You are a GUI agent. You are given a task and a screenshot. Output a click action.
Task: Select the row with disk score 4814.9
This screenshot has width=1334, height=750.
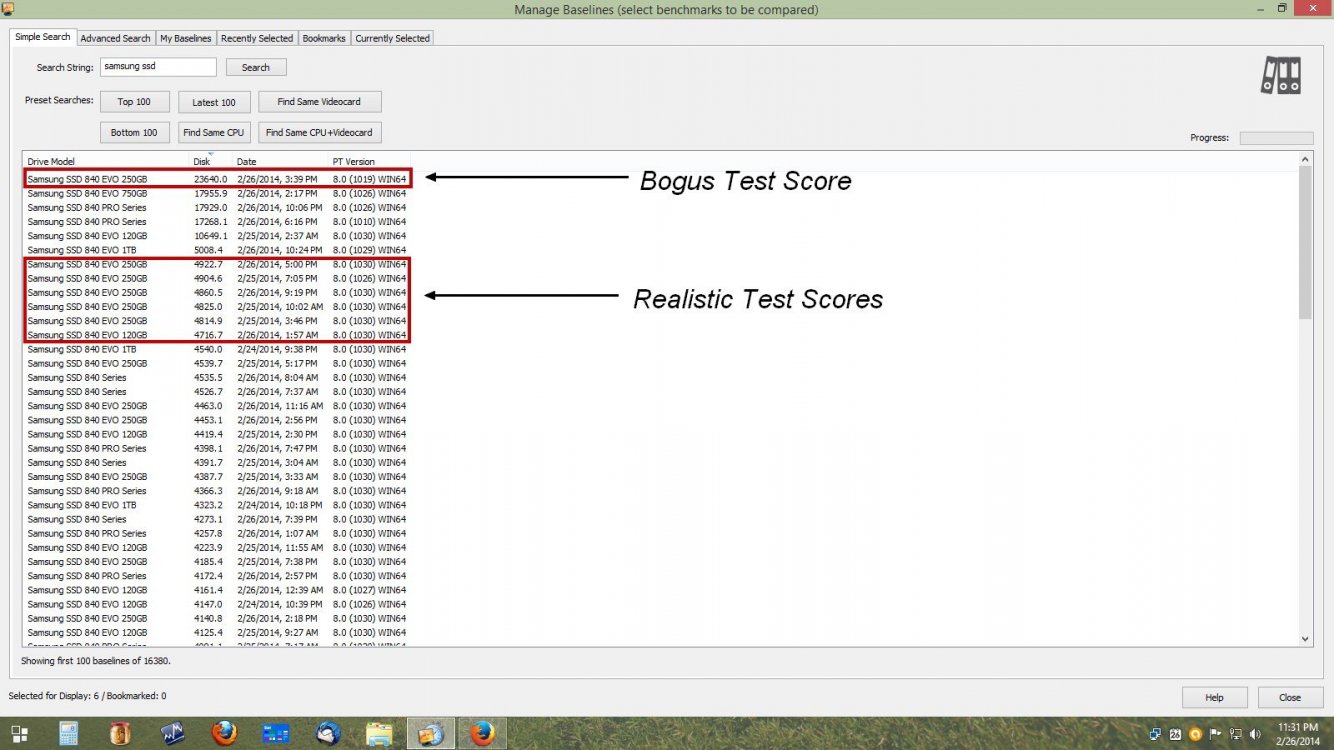[x=217, y=320]
